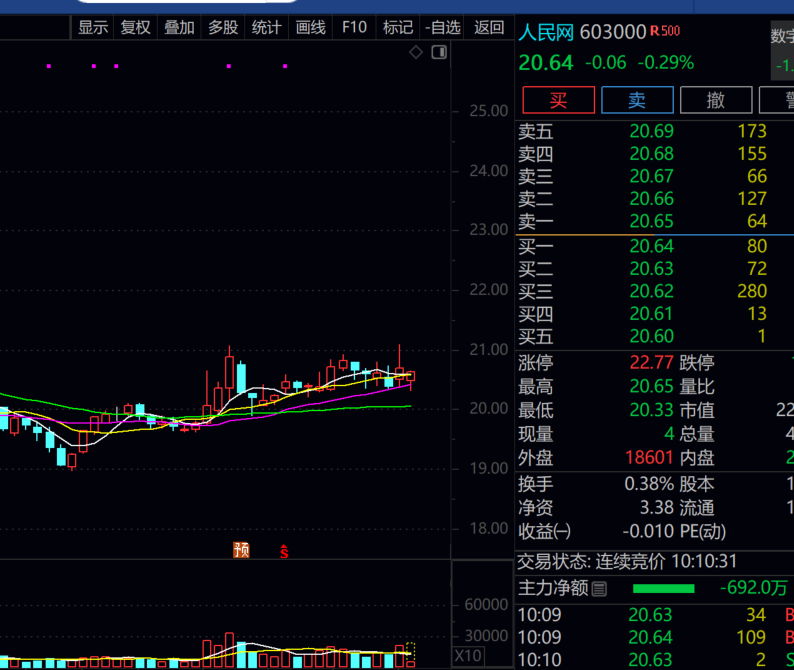Select 卖五 price 20.69
The image size is (794, 670).
pos(651,131)
